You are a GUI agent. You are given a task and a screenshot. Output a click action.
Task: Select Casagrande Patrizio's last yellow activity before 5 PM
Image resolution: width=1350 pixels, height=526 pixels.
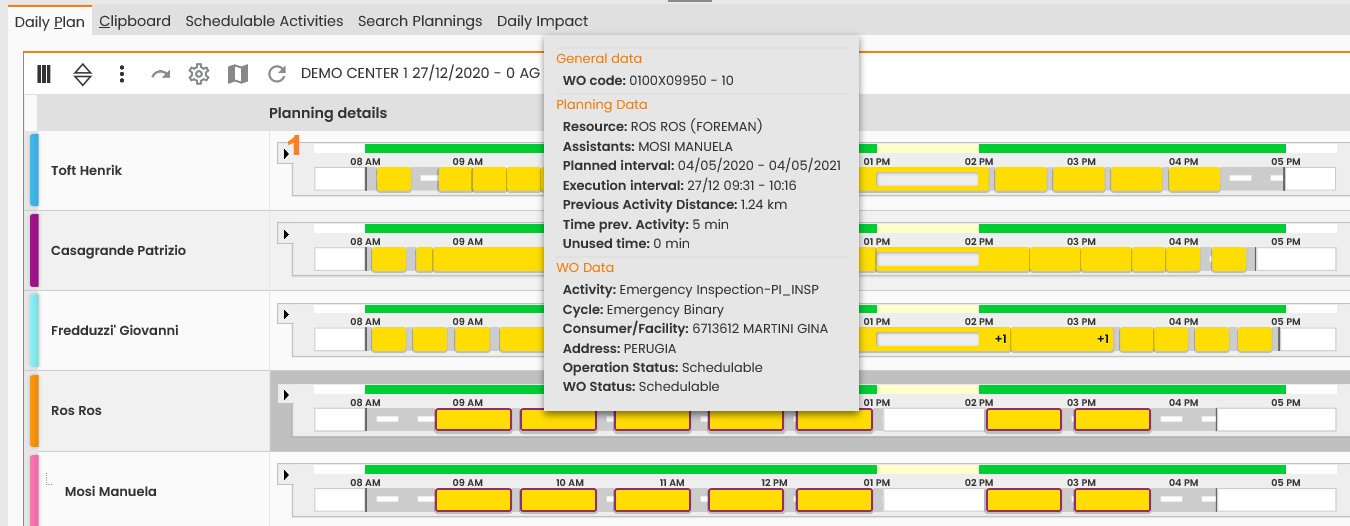1229,259
